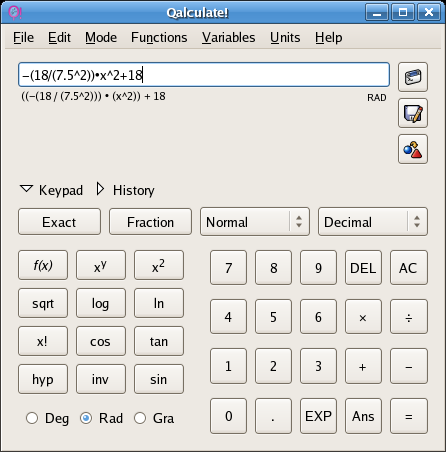Select the Deg angle unit radio
Screen dimensions: 446x452
32,418
